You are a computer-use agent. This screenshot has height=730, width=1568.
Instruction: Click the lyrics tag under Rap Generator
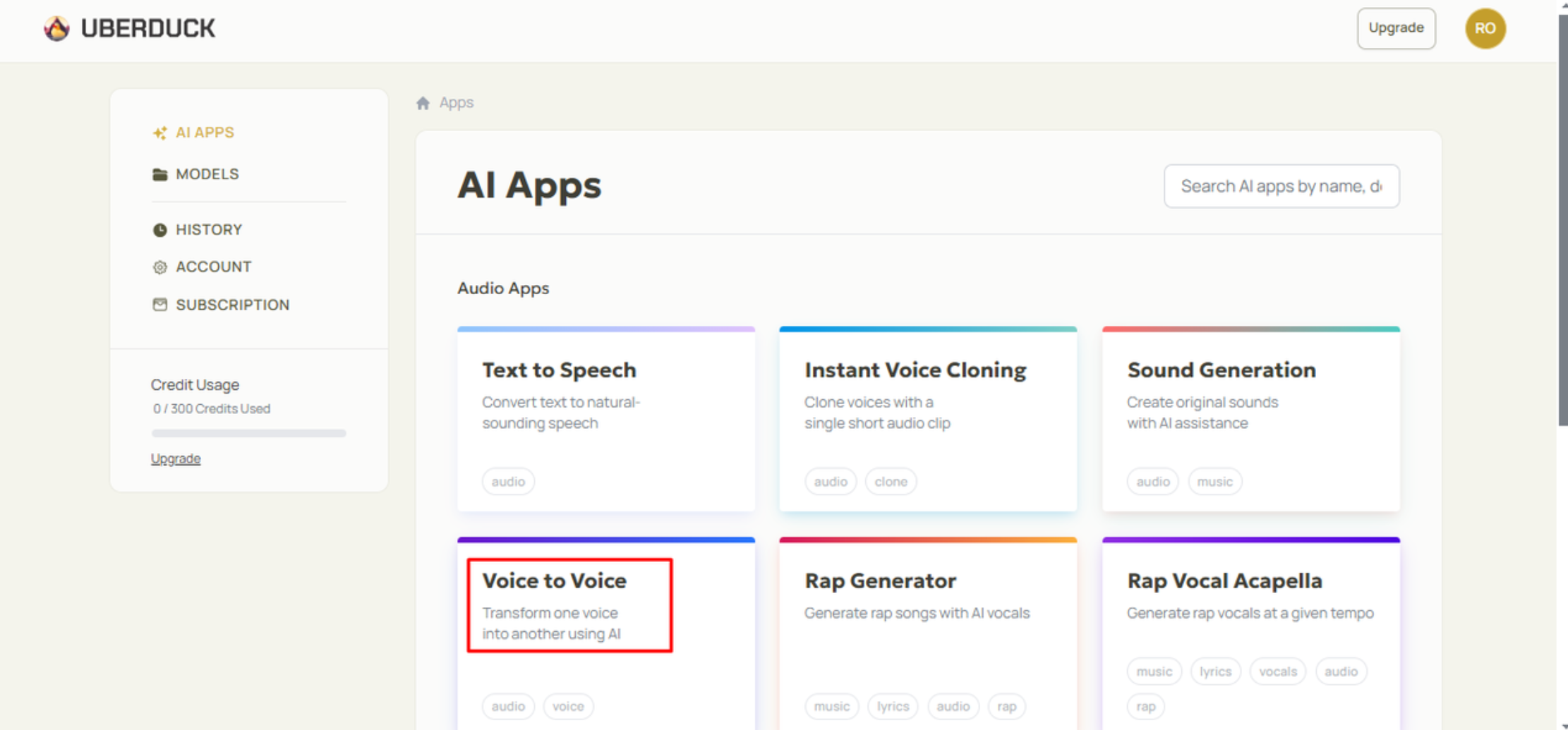tap(892, 706)
